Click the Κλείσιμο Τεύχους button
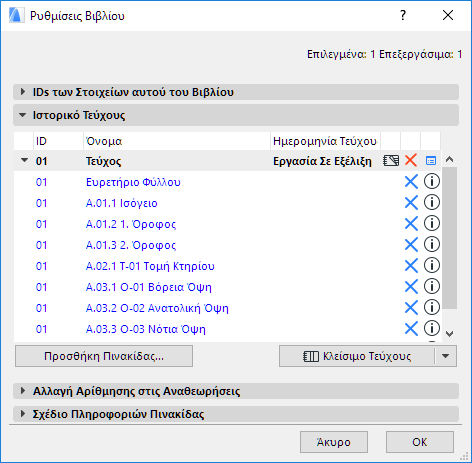 [357, 356]
